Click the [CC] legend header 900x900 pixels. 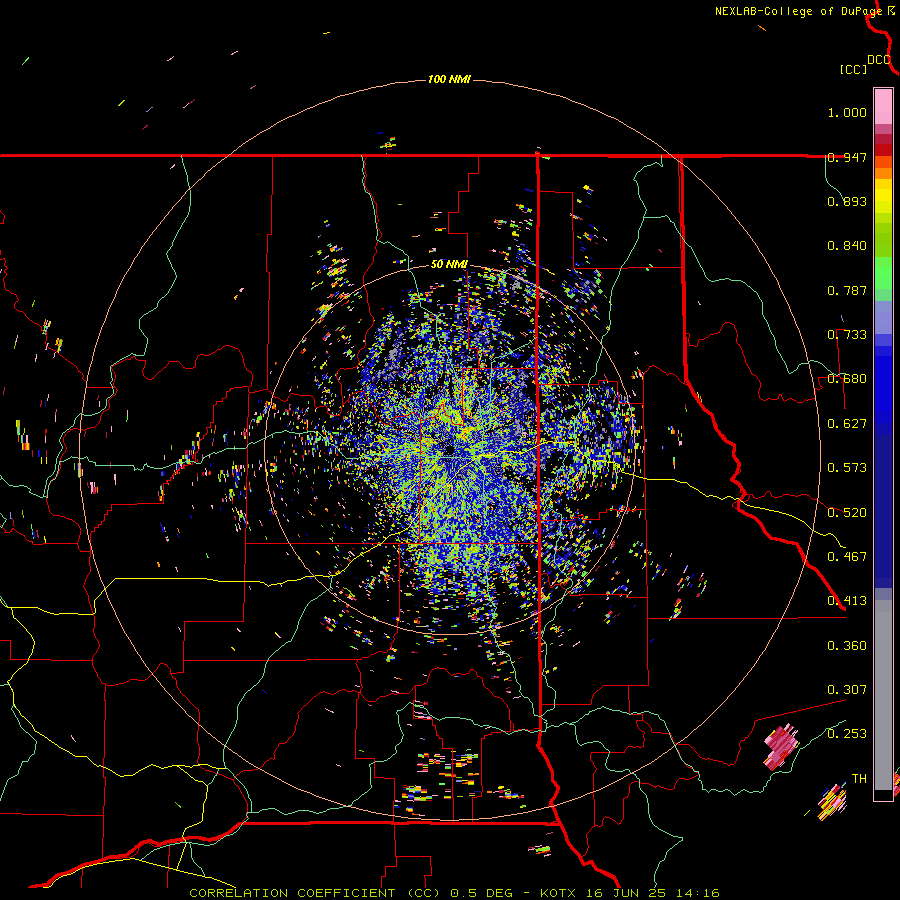[854, 69]
